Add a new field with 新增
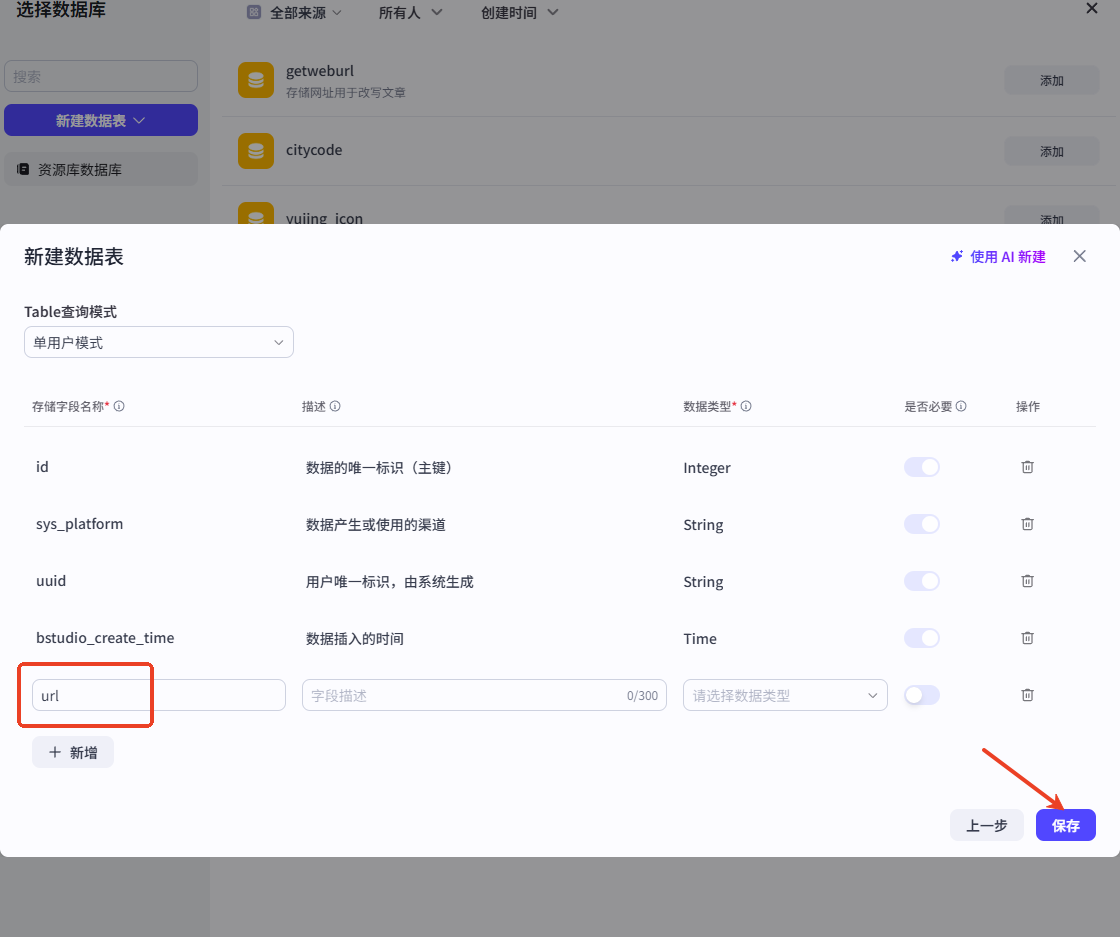Screen dimensions: 1120x937 click(73, 752)
